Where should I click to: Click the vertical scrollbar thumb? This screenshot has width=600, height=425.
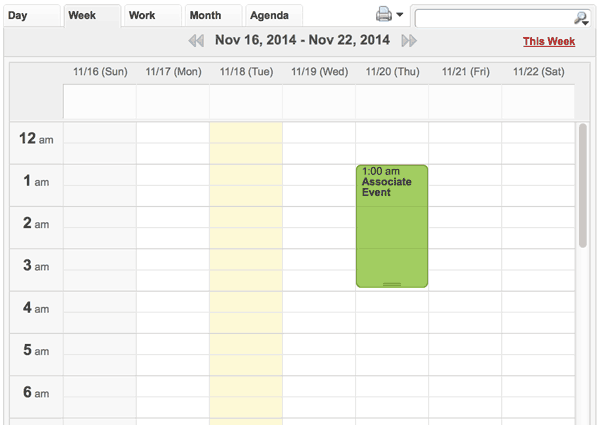click(583, 185)
